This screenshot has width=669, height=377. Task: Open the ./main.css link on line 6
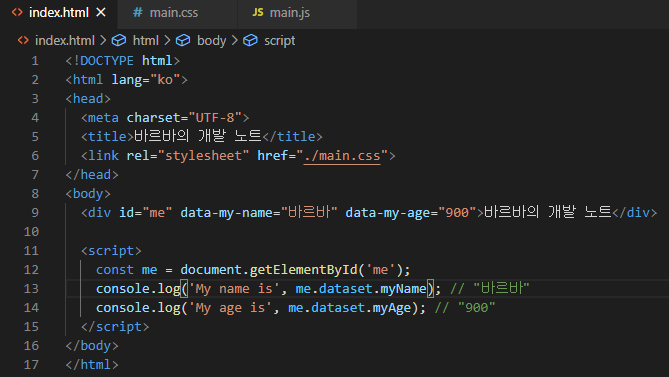click(342, 156)
